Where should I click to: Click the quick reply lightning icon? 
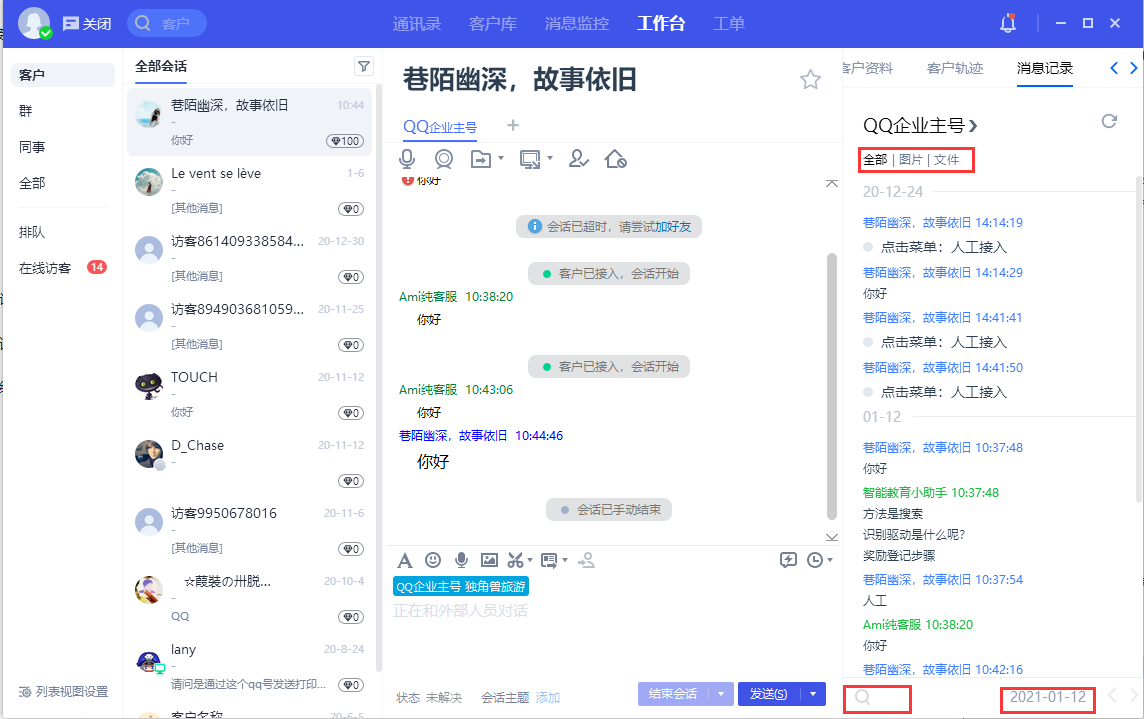(788, 560)
